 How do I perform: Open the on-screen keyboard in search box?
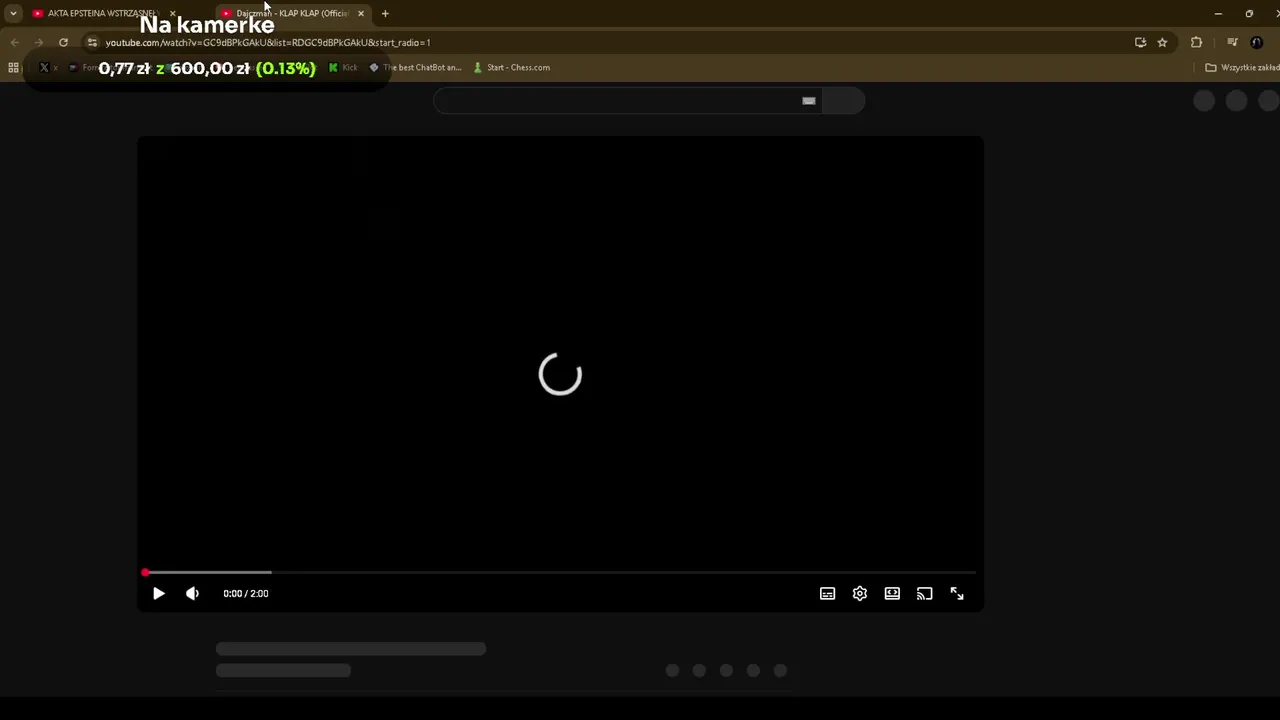pos(809,100)
